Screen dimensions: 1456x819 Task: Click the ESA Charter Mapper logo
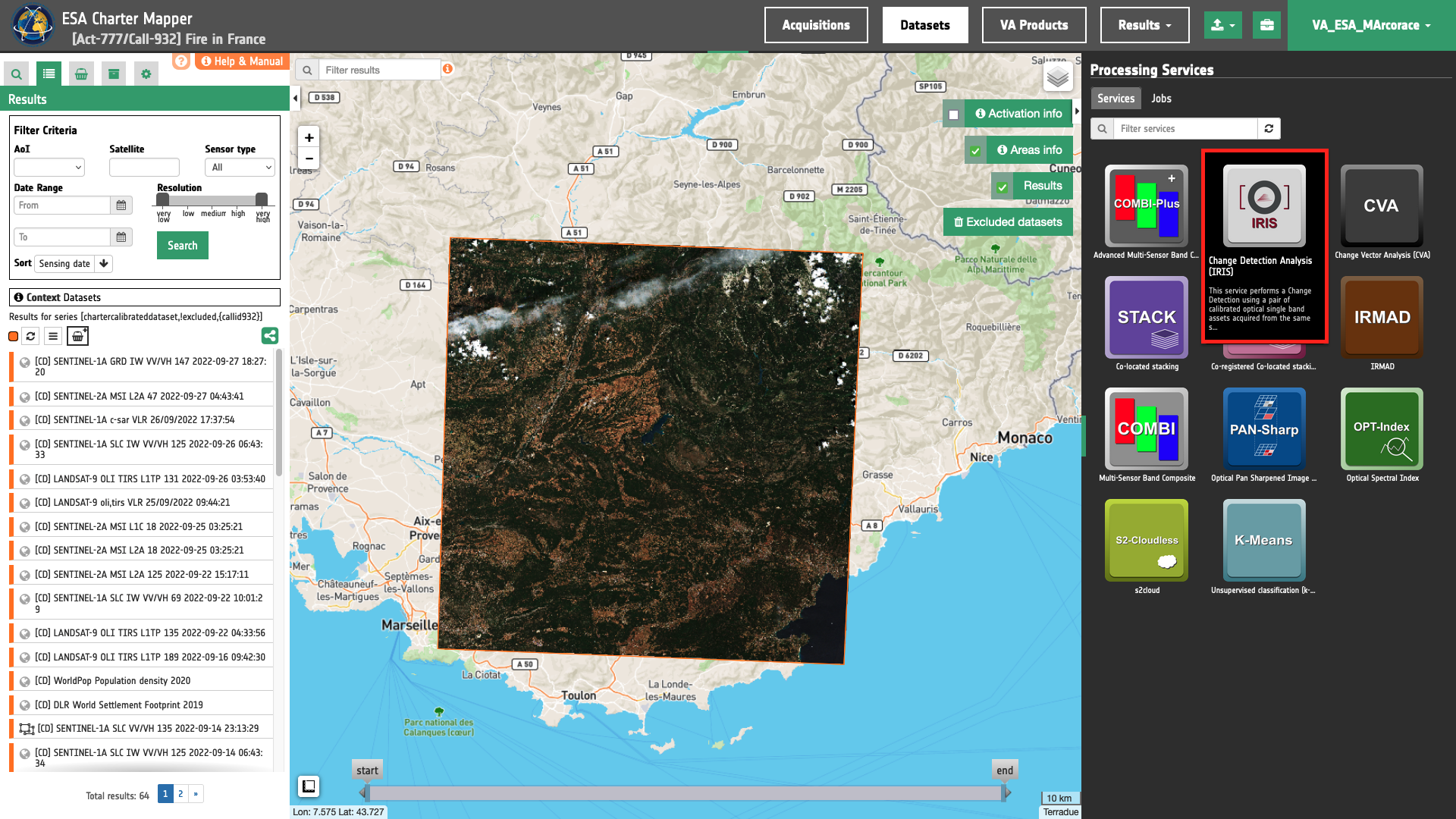33,25
